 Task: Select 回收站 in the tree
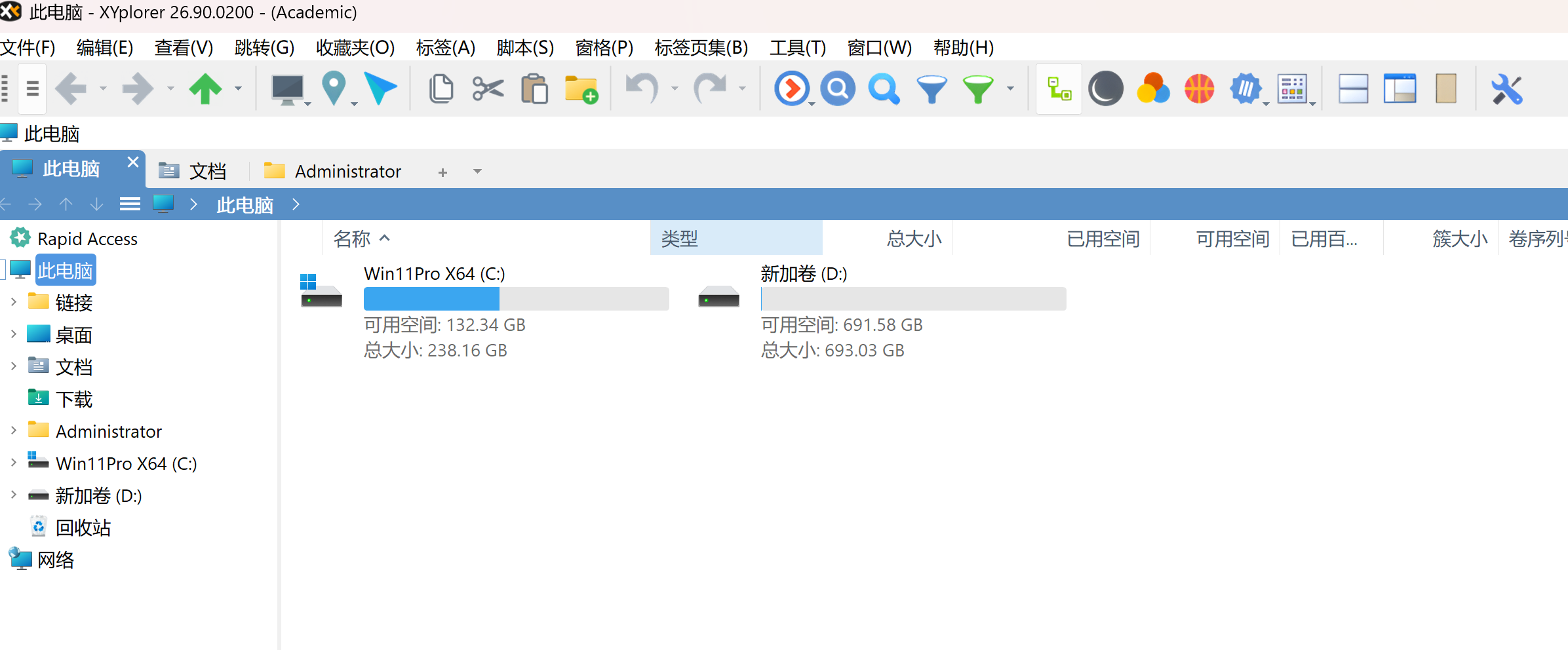click(83, 527)
